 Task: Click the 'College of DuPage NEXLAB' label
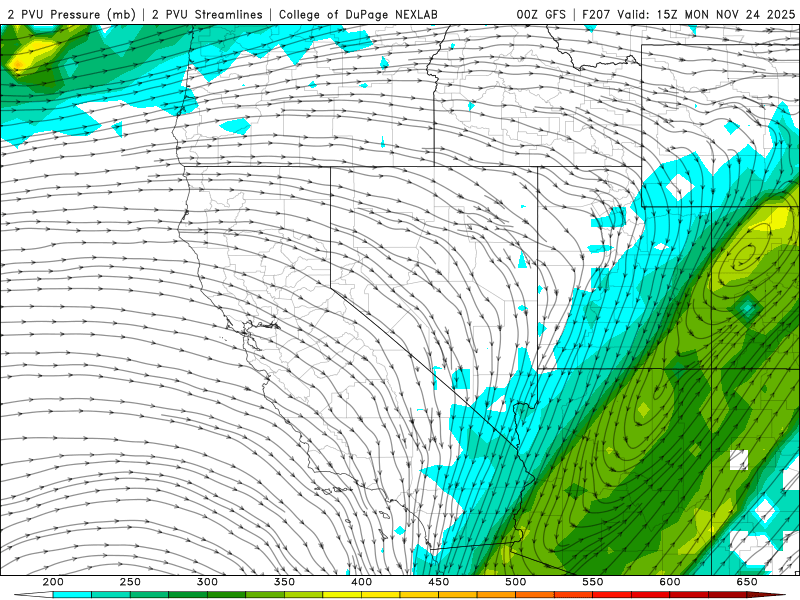(358, 14)
